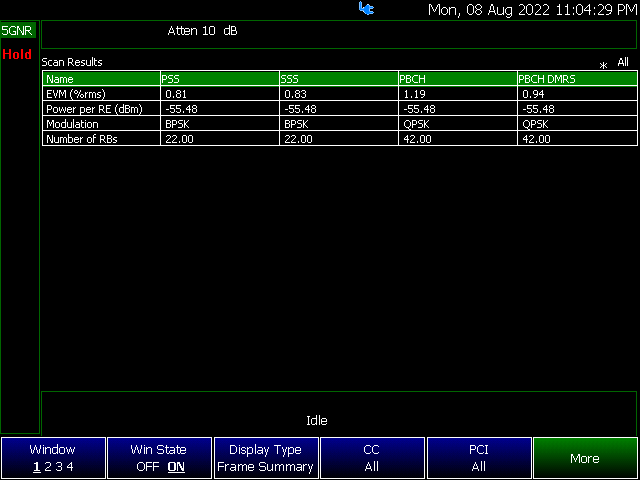The height and width of the screenshot is (480, 640).
Task: Select the PSS column header
Action: [220, 79]
